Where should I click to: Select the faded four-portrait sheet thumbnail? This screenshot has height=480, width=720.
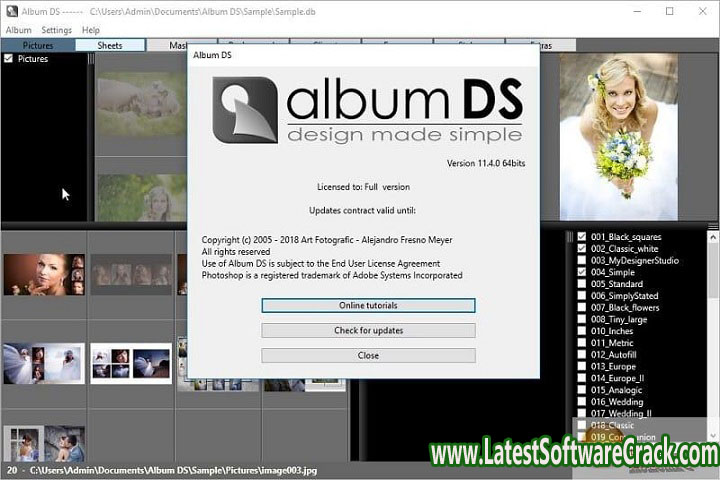(x=130, y=274)
